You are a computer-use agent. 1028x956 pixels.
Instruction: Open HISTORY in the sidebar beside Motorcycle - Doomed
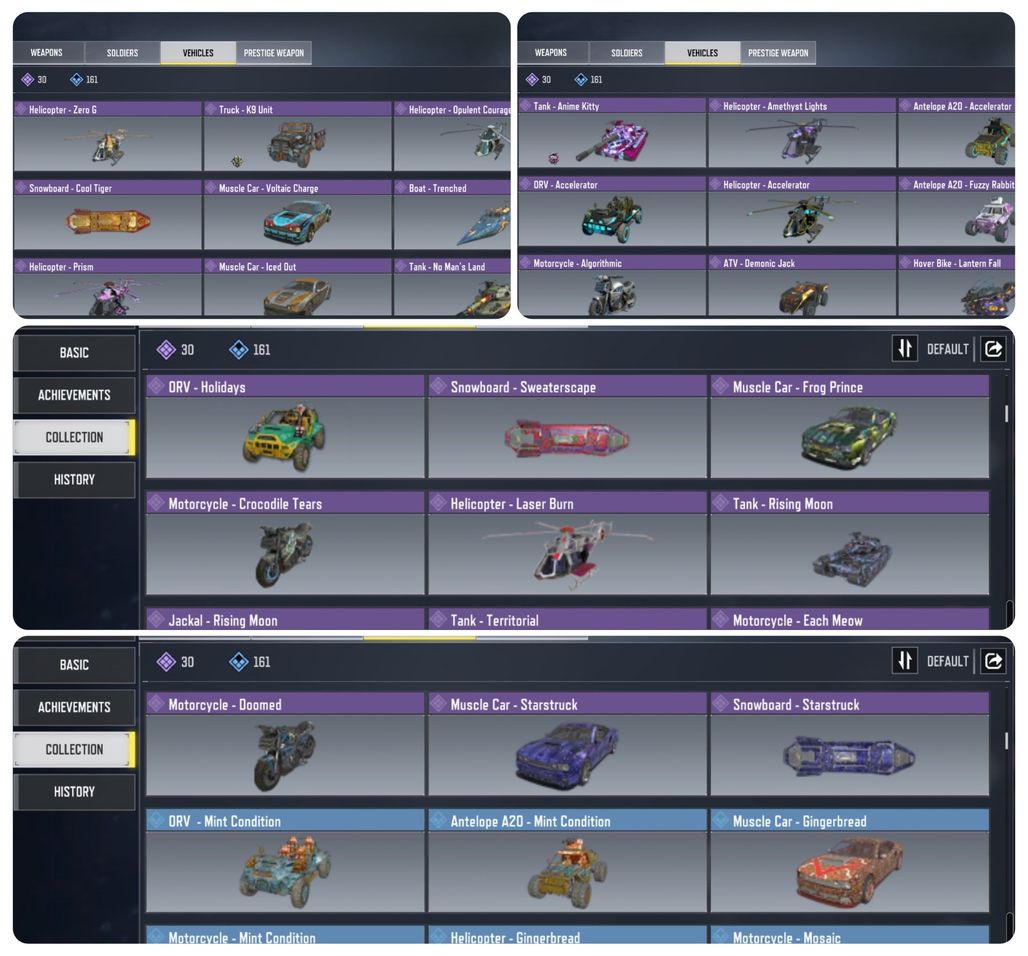click(74, 791)
